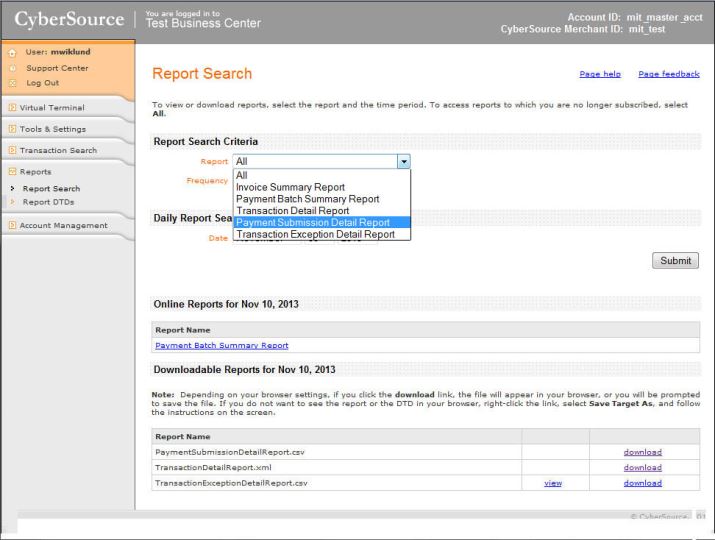
Task: Click the Report dropdown arrow
Action: (404, 161)
